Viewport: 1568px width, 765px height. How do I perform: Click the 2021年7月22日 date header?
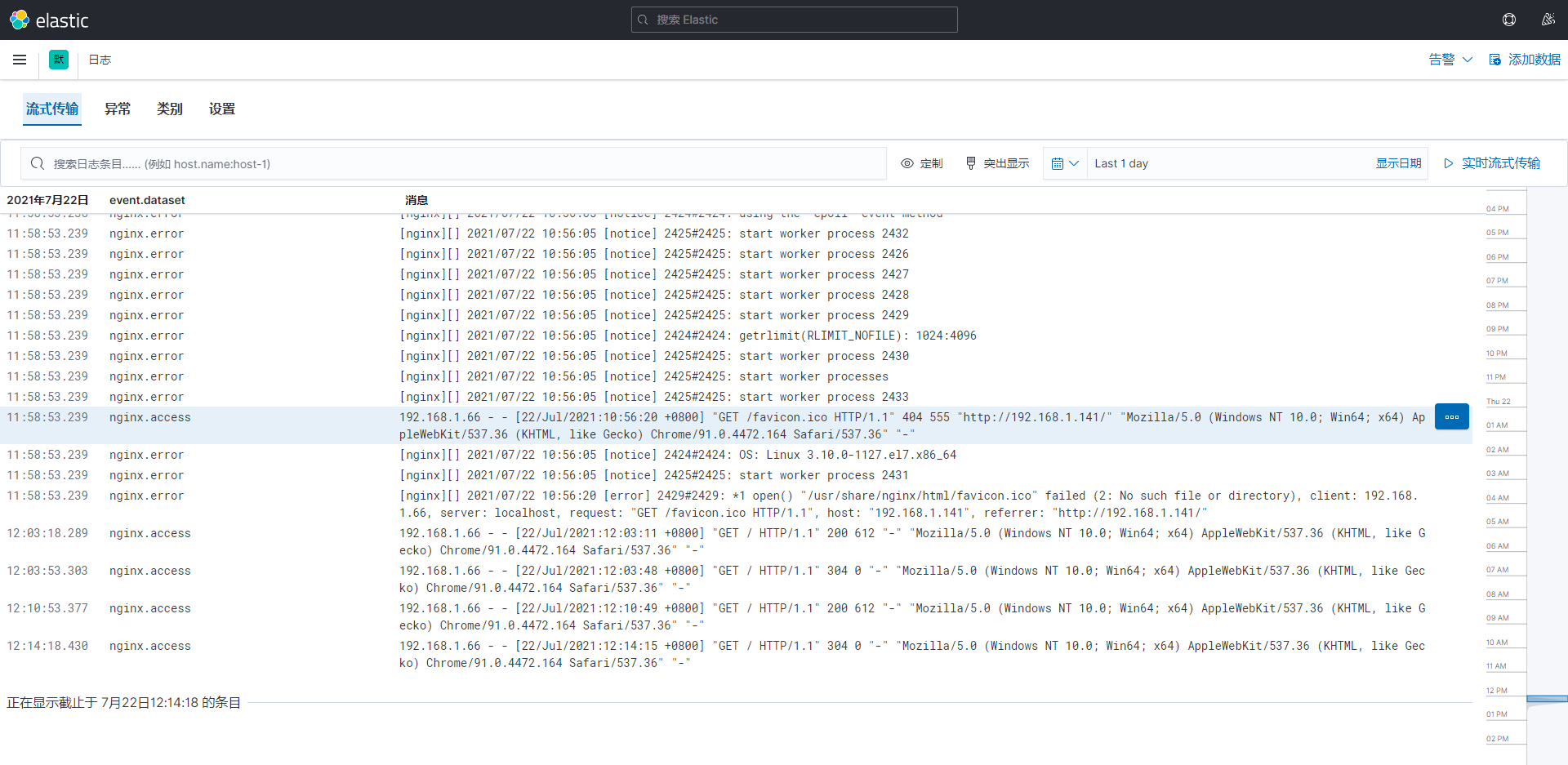pyautogui.click(x=47, y=200)
